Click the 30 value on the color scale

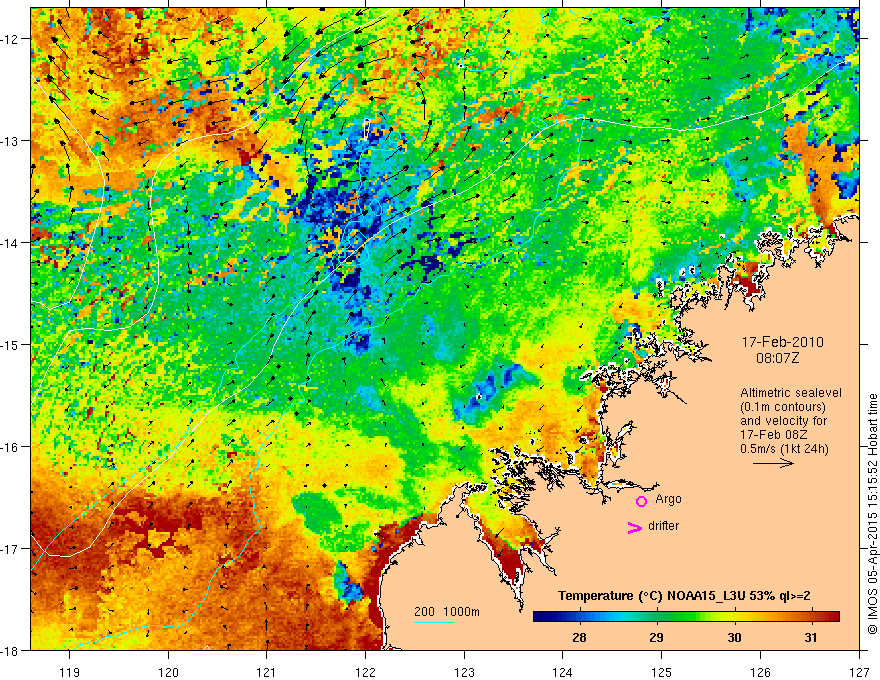[734, 637]
